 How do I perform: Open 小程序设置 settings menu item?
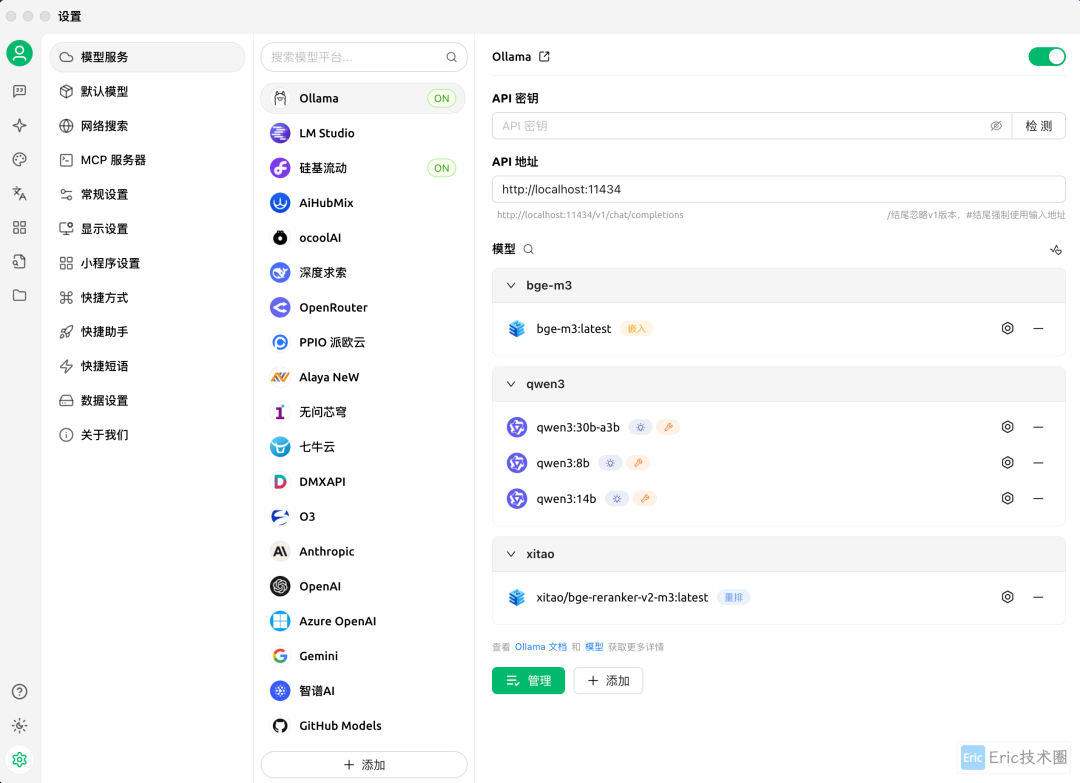point(147,263)
